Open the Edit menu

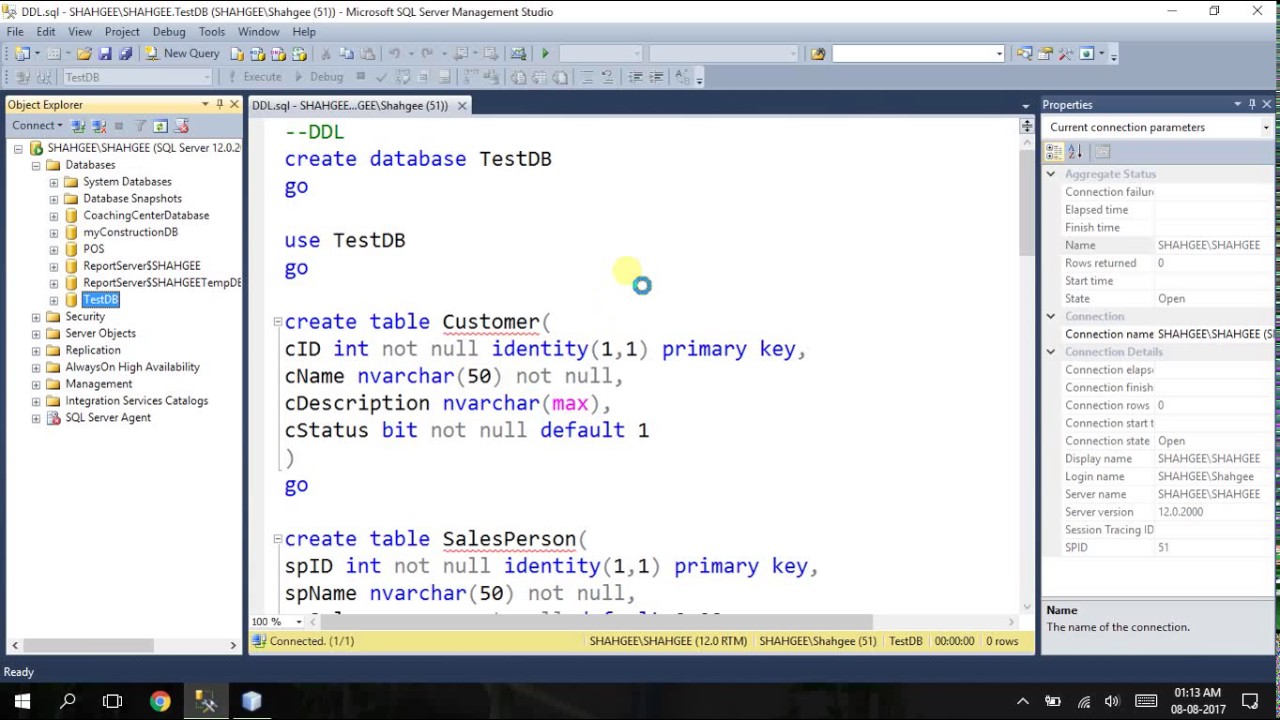(46, 31)
